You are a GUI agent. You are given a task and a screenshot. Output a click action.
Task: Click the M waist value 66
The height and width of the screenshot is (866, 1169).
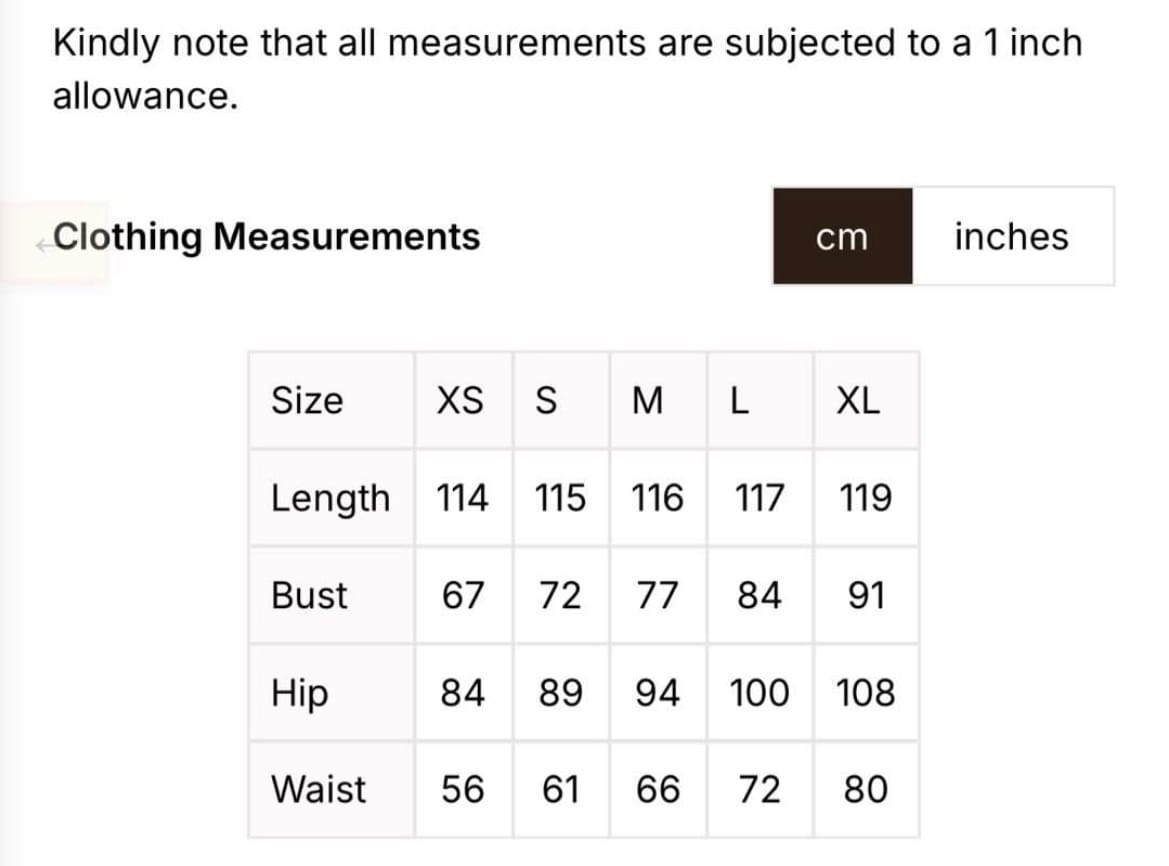tap(658, 790)
